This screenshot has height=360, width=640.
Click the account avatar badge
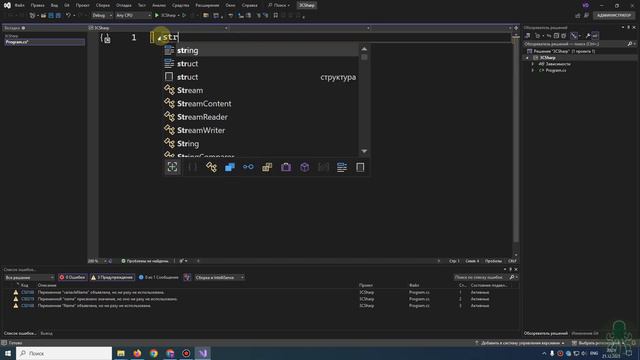[x=586, y=5]
